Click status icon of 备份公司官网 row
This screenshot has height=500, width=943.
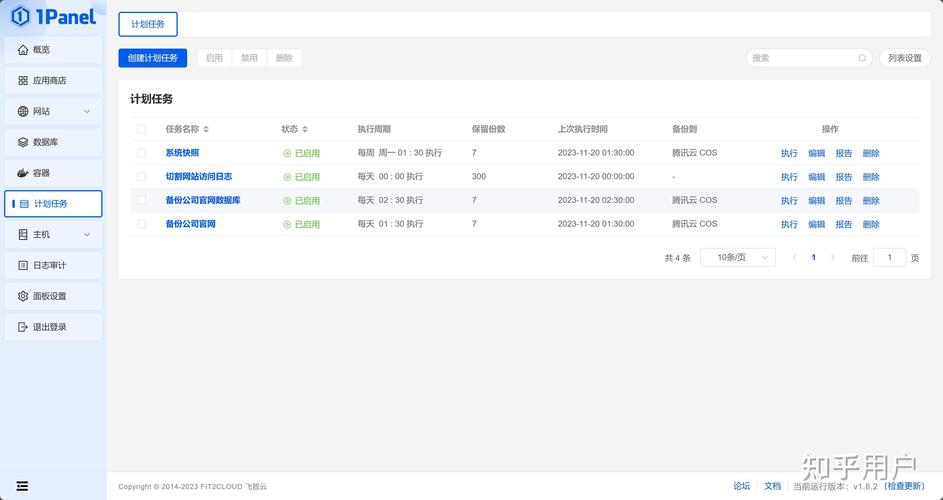pyautogui.click(x=287, y=224)
